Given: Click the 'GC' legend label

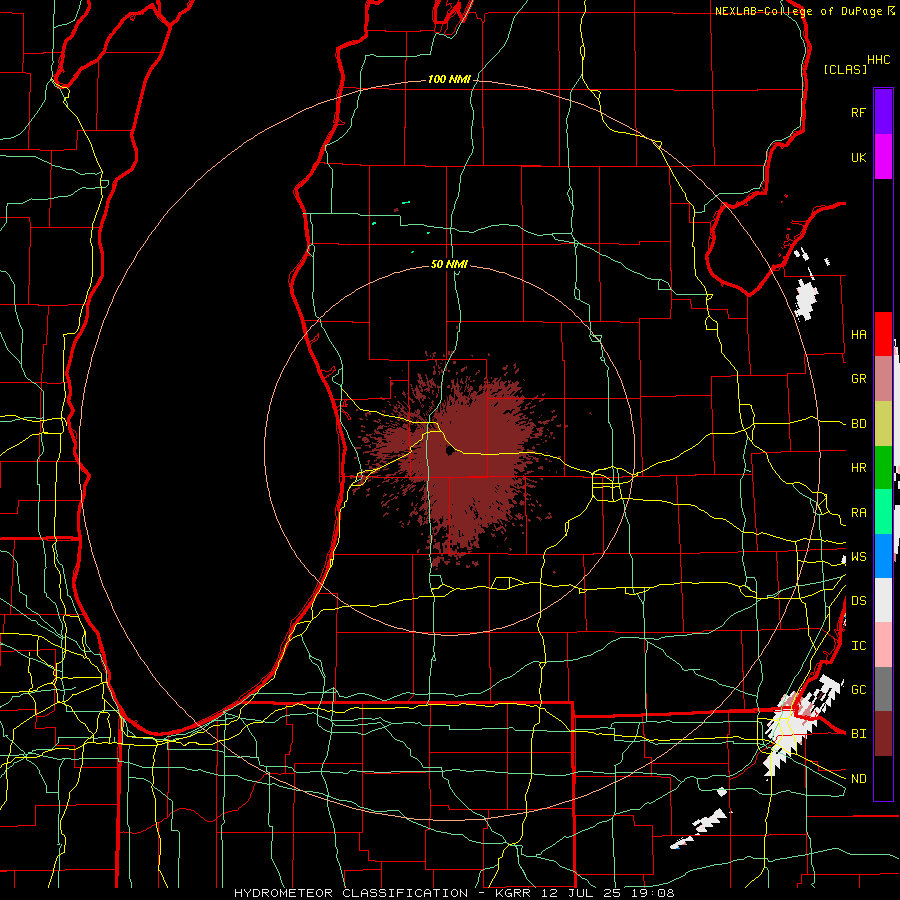Looking at the screenshot, I should (858, 690).
